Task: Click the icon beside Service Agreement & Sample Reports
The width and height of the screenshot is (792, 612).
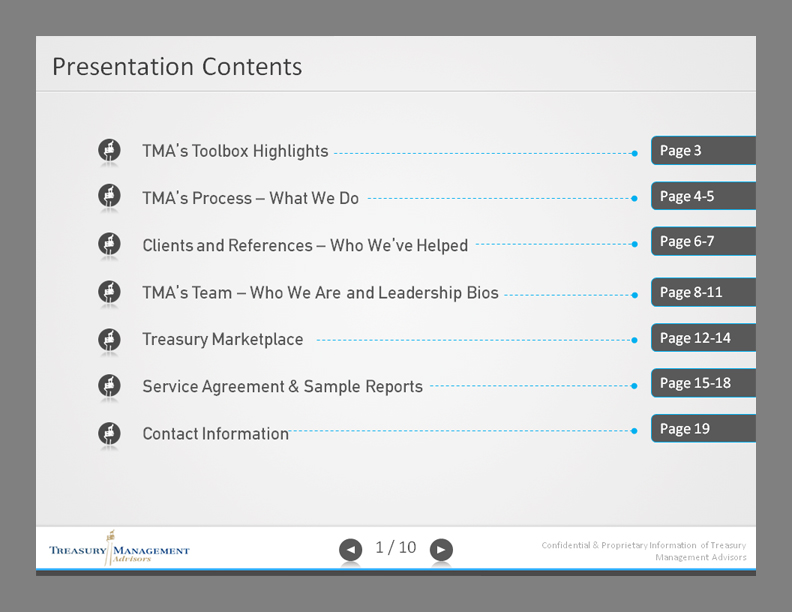Action: pos(109,386)
